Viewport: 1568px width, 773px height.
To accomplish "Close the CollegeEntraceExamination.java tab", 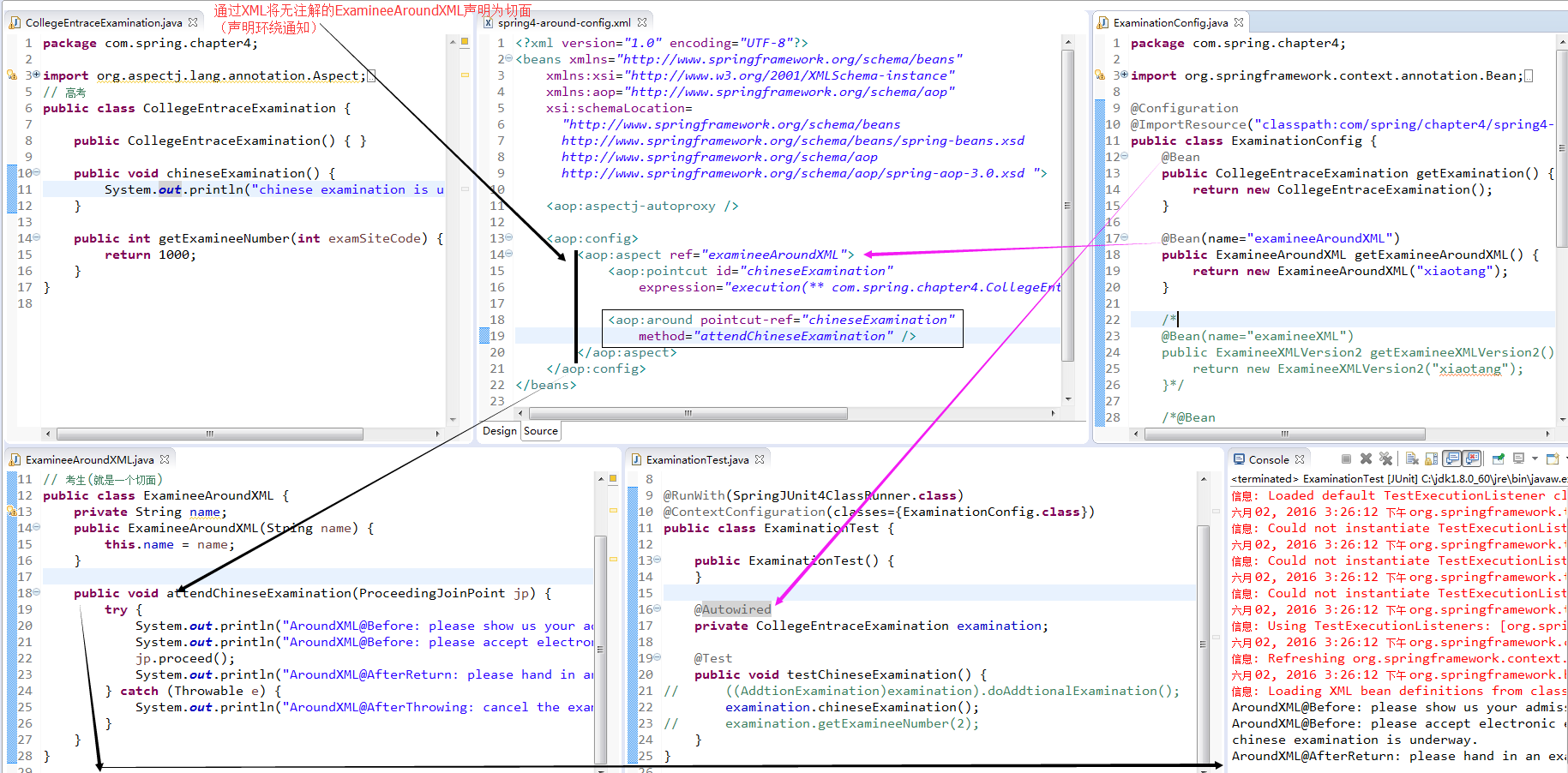I will pyautogui.click(x=193, y=22).
